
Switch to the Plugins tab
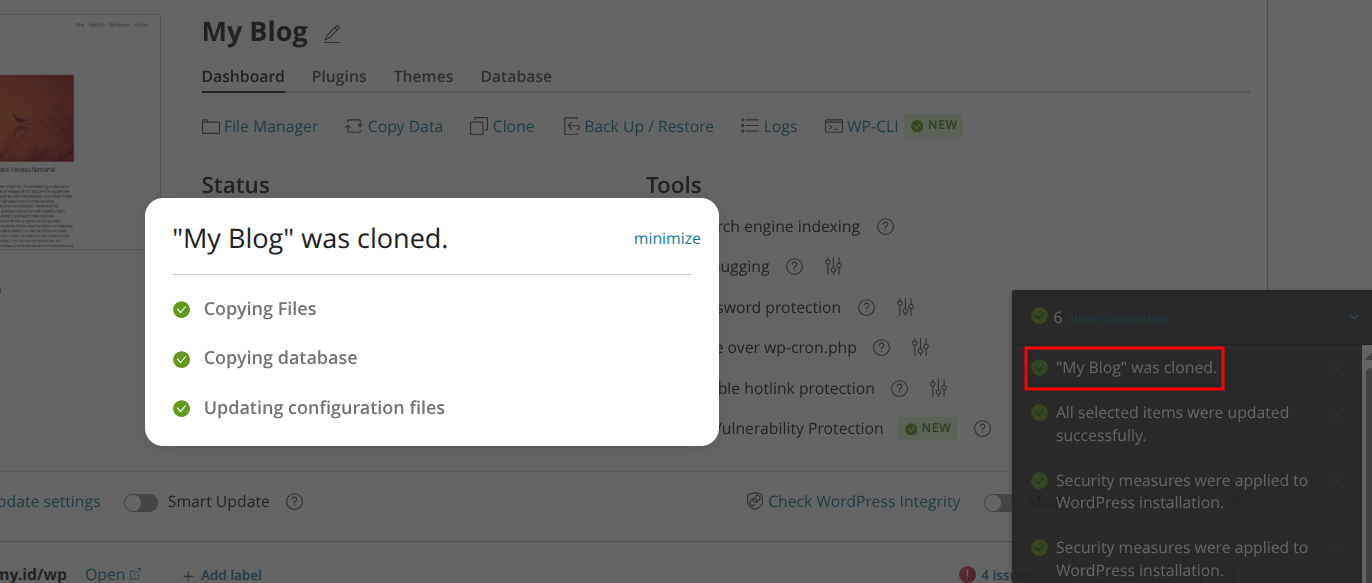339,76
